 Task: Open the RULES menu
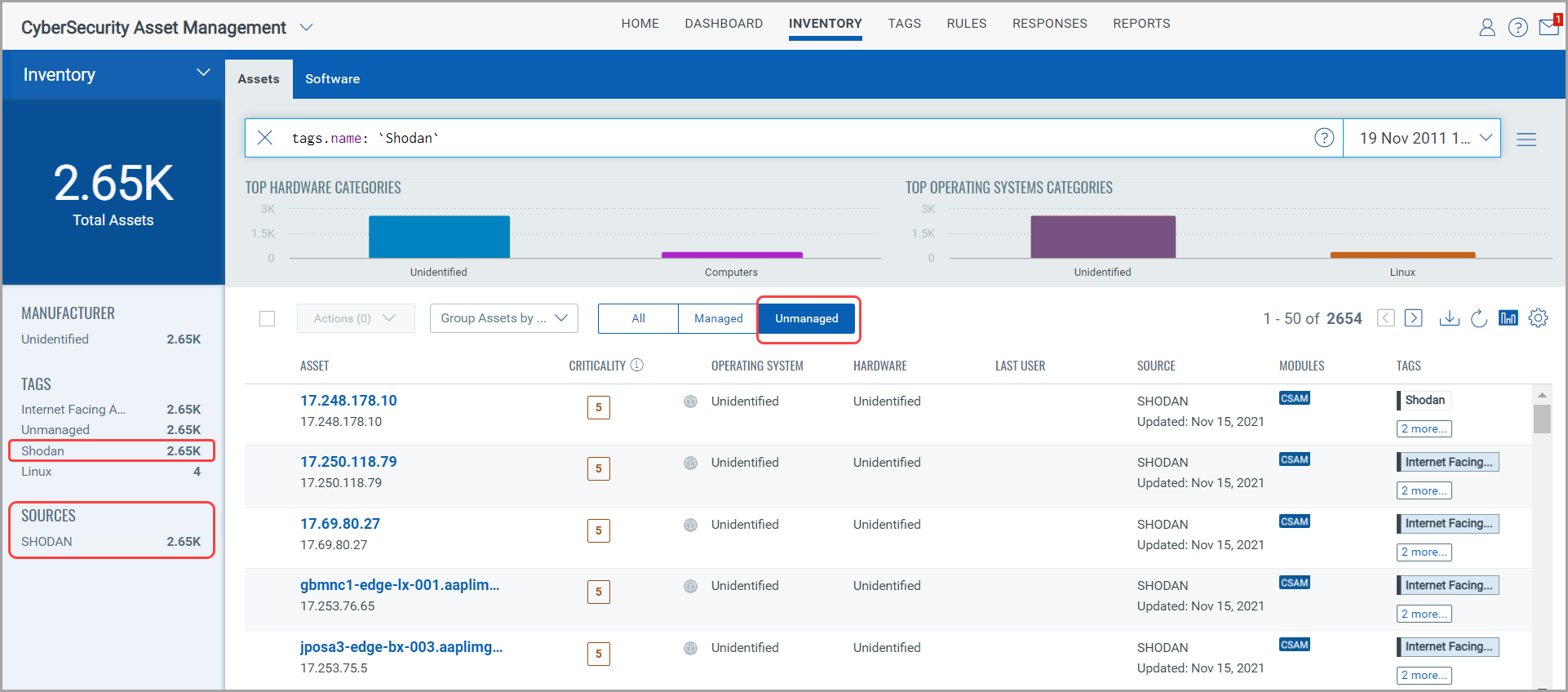[967, 24]
